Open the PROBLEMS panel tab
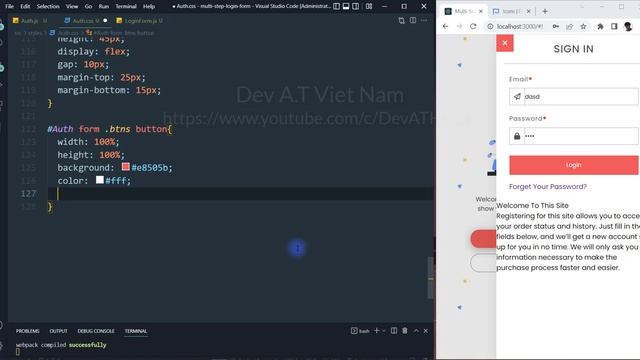Image resolution: width=640 pixels, height=360 pixels. click(28, 331)
